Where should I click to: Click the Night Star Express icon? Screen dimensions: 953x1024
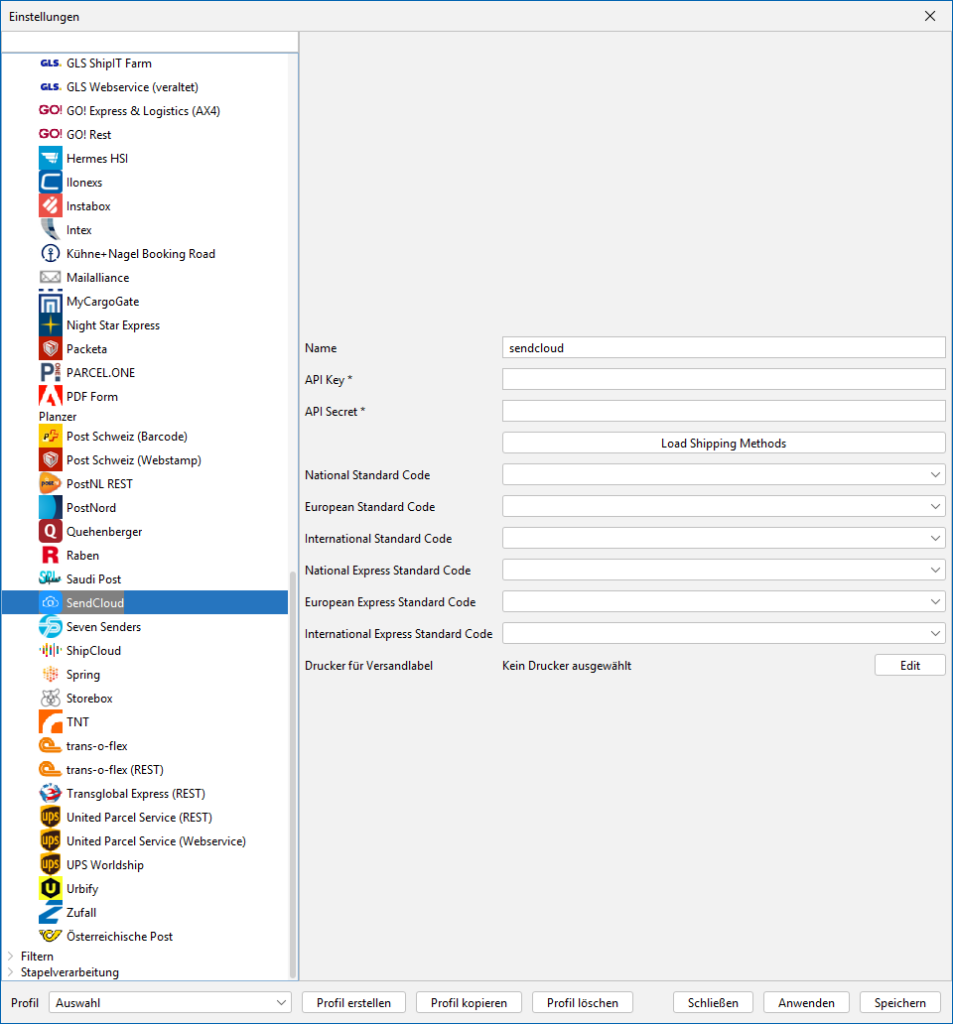50,325
